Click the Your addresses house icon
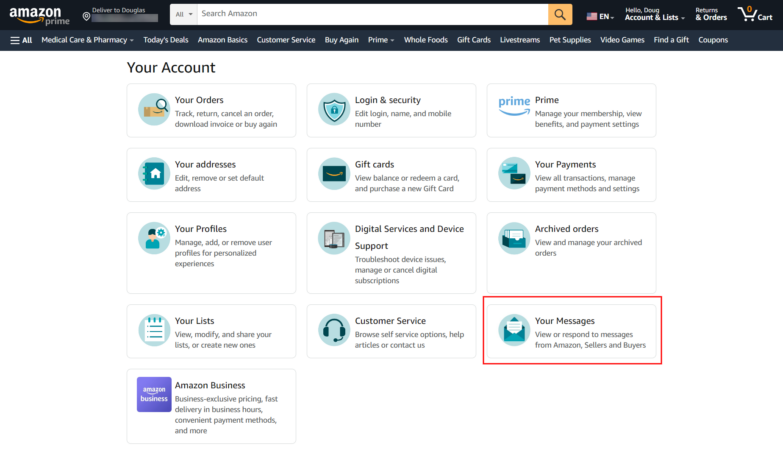Viewport: 783px width, 457px height. click(154, 174)
